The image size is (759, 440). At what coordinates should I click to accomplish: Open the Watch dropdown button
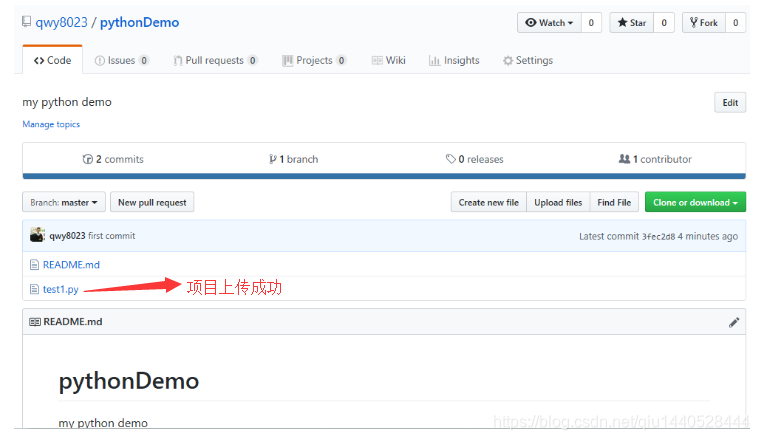click(x=549, y=23)
